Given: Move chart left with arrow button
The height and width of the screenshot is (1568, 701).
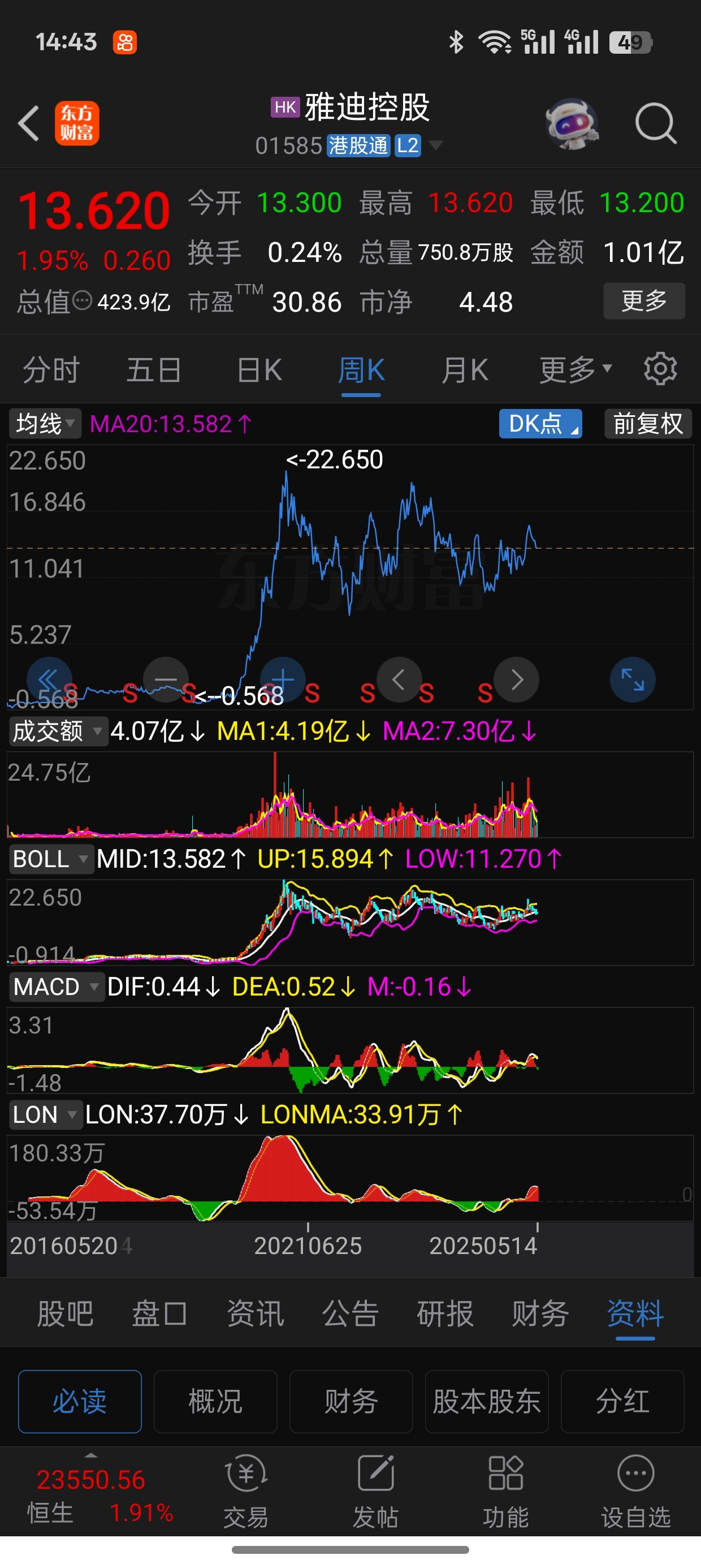Looking at the screenshot, I should pyautogui.click(x=399, y=679).
